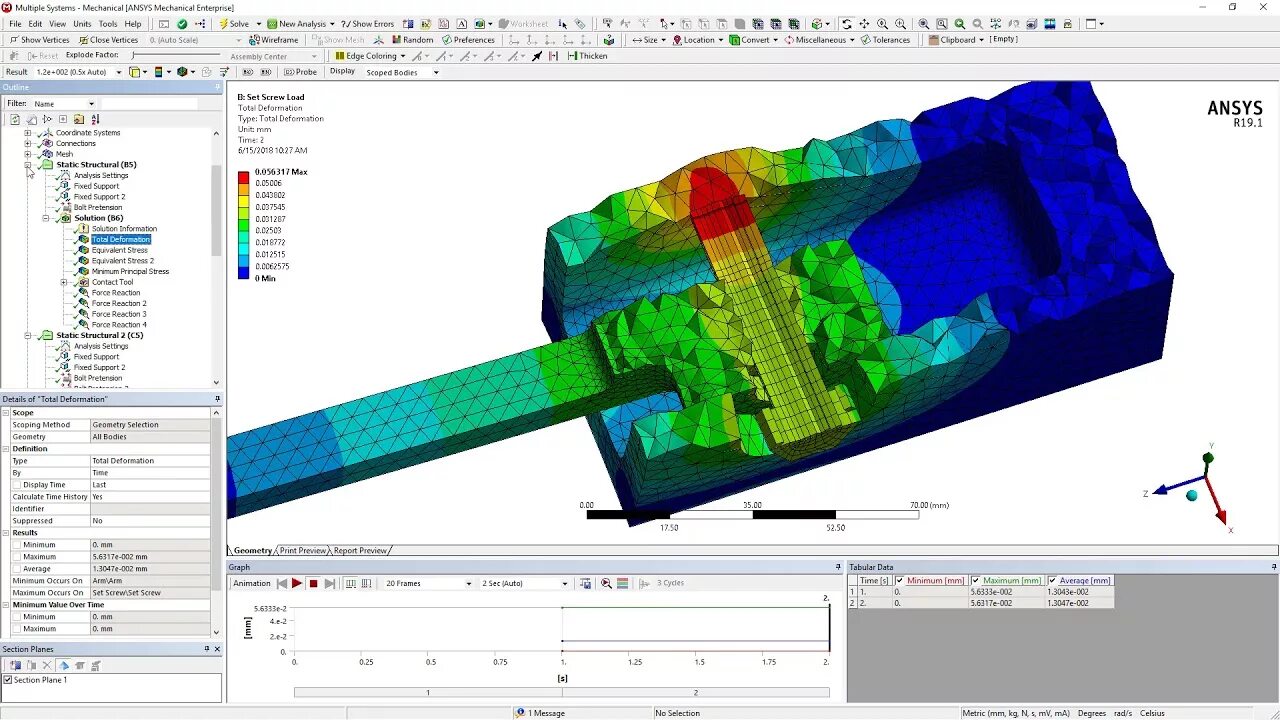
Task: Select Equivalent Stress result in tree
Action: 119,250
